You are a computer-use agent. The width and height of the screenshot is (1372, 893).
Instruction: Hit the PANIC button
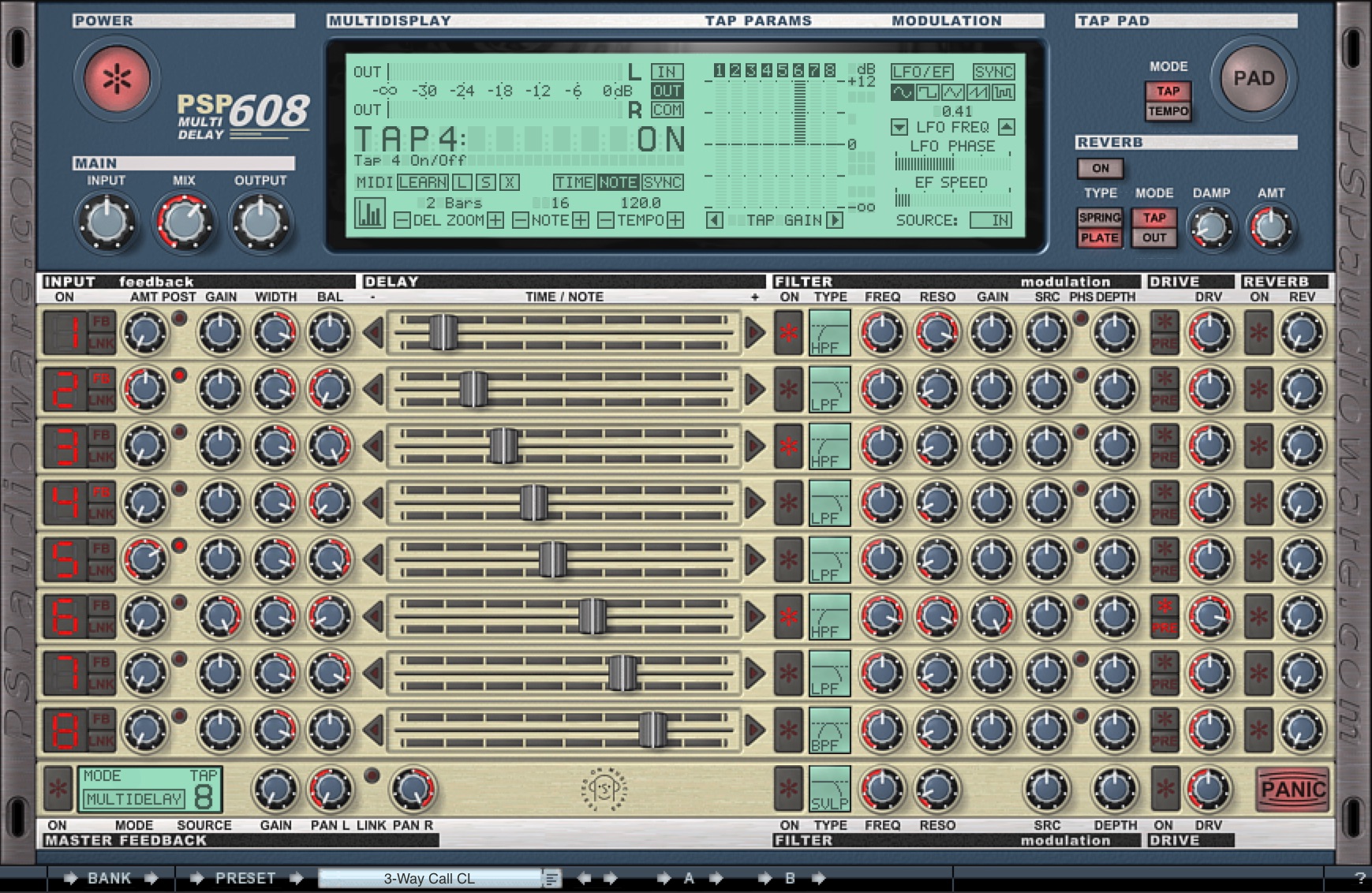coord(1293,789)
